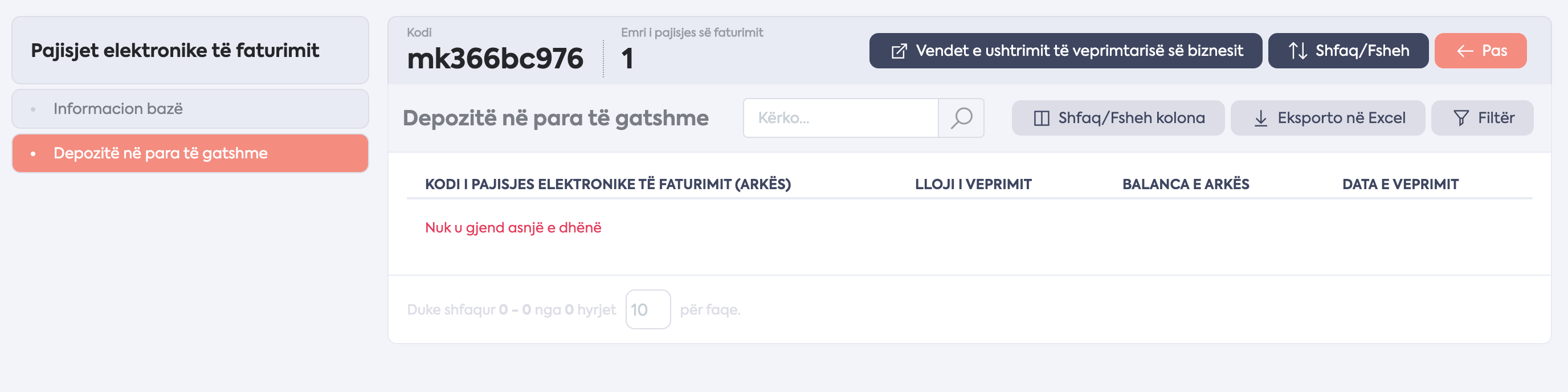Screen dimensions: 1568x392
Task: Click the left arrow icon on Pas
Action: click(x=1465, y=51)
